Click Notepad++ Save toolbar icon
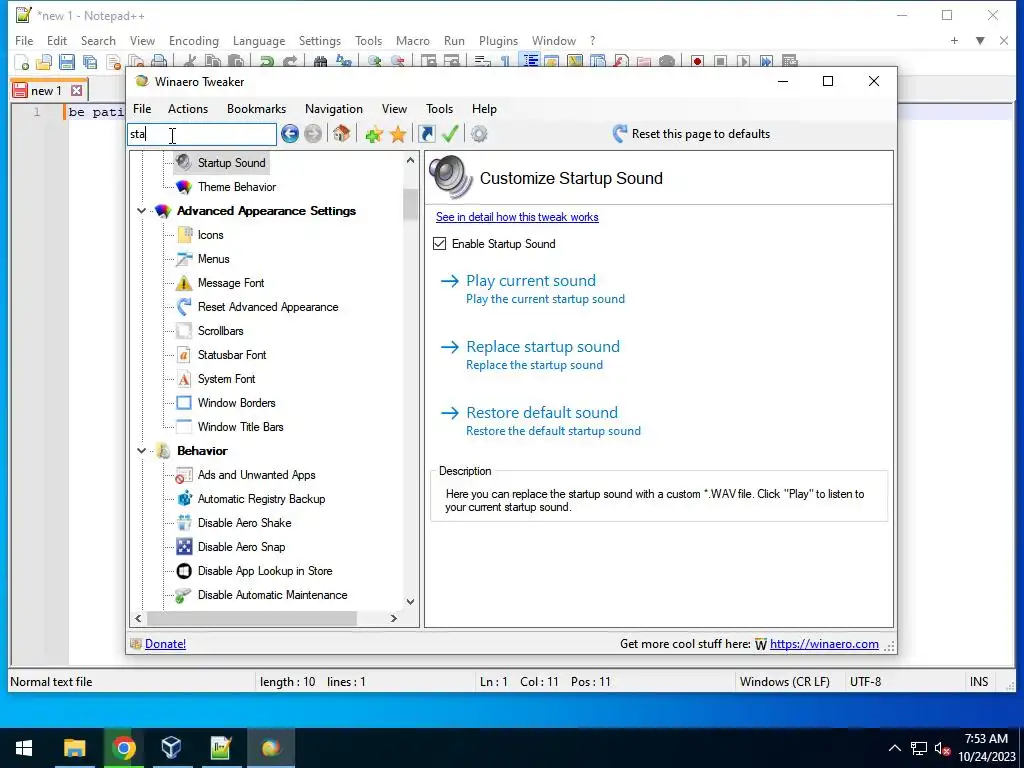The image size is (1024, 768). pyautogui.click(x=67, y=62)
